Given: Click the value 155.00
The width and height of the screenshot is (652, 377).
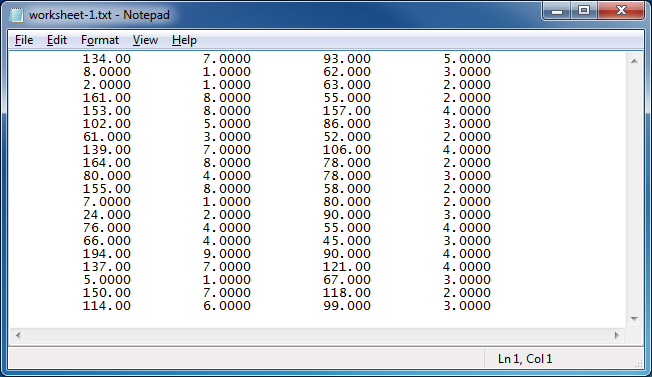Looking at the screenshot, I should (107, 188).
